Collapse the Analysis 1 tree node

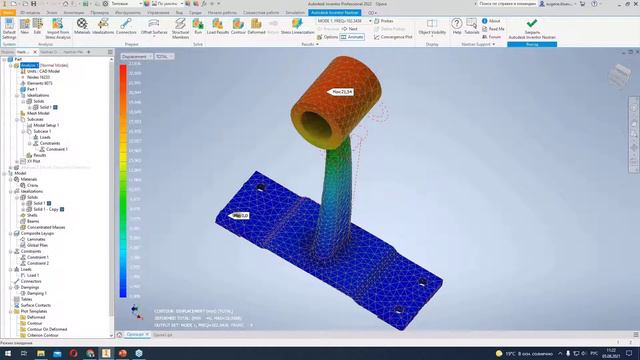tap(11, 65)
